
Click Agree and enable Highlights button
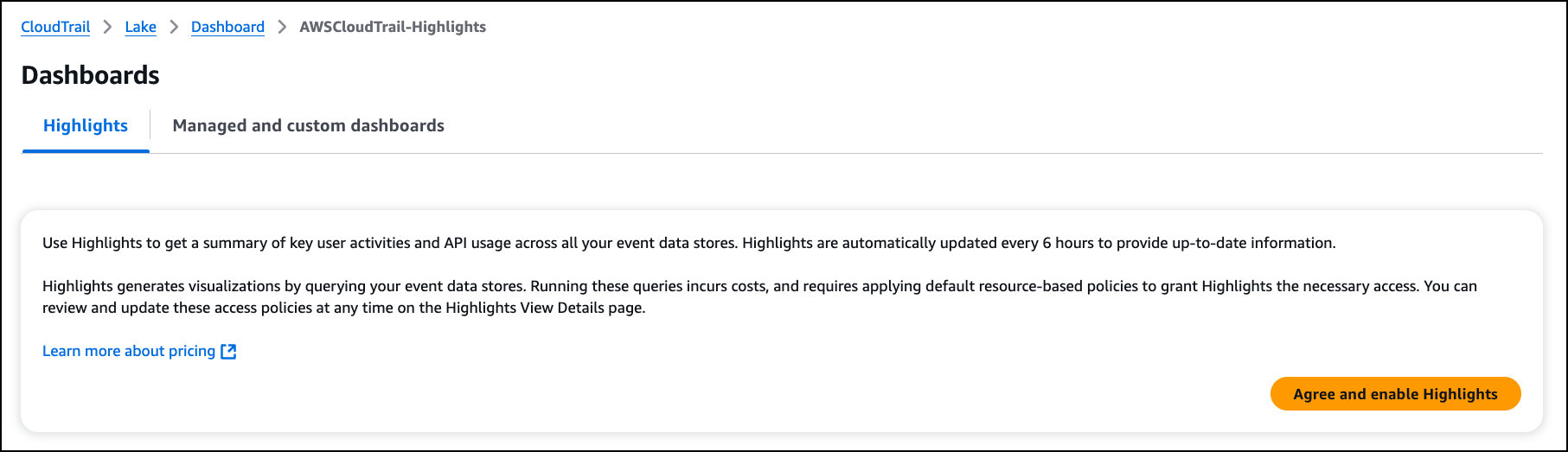pyautogui.click(x=1395, y=394)
